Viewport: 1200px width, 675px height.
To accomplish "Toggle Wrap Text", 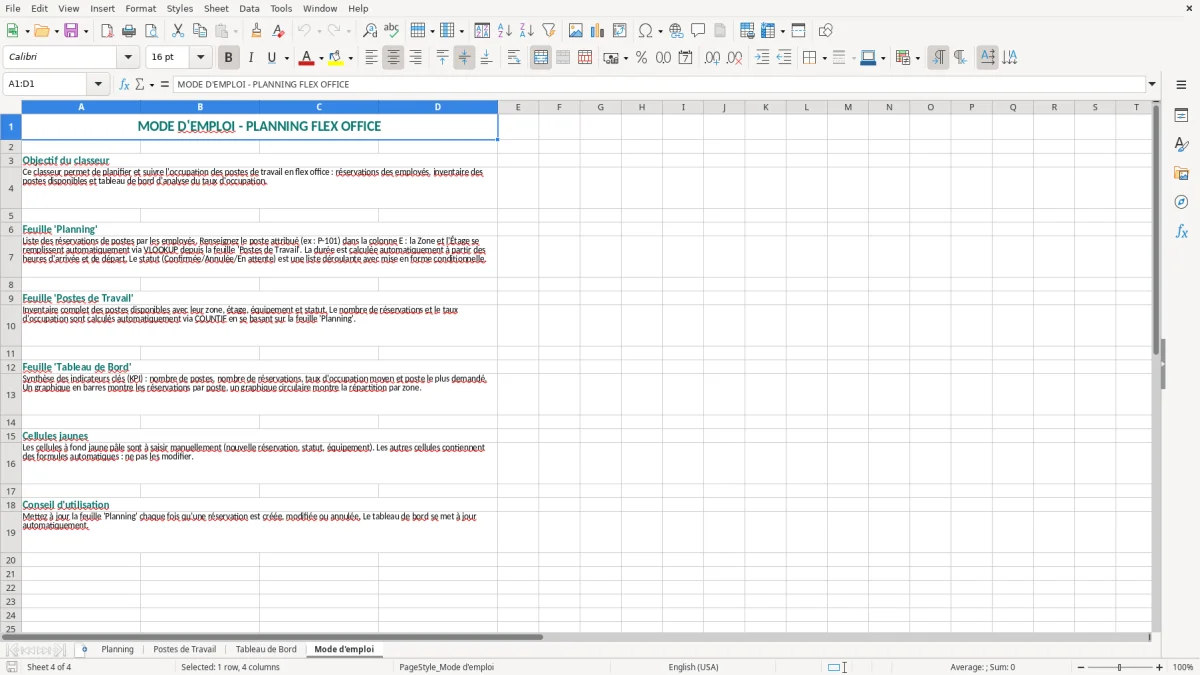I will (514, 58).
